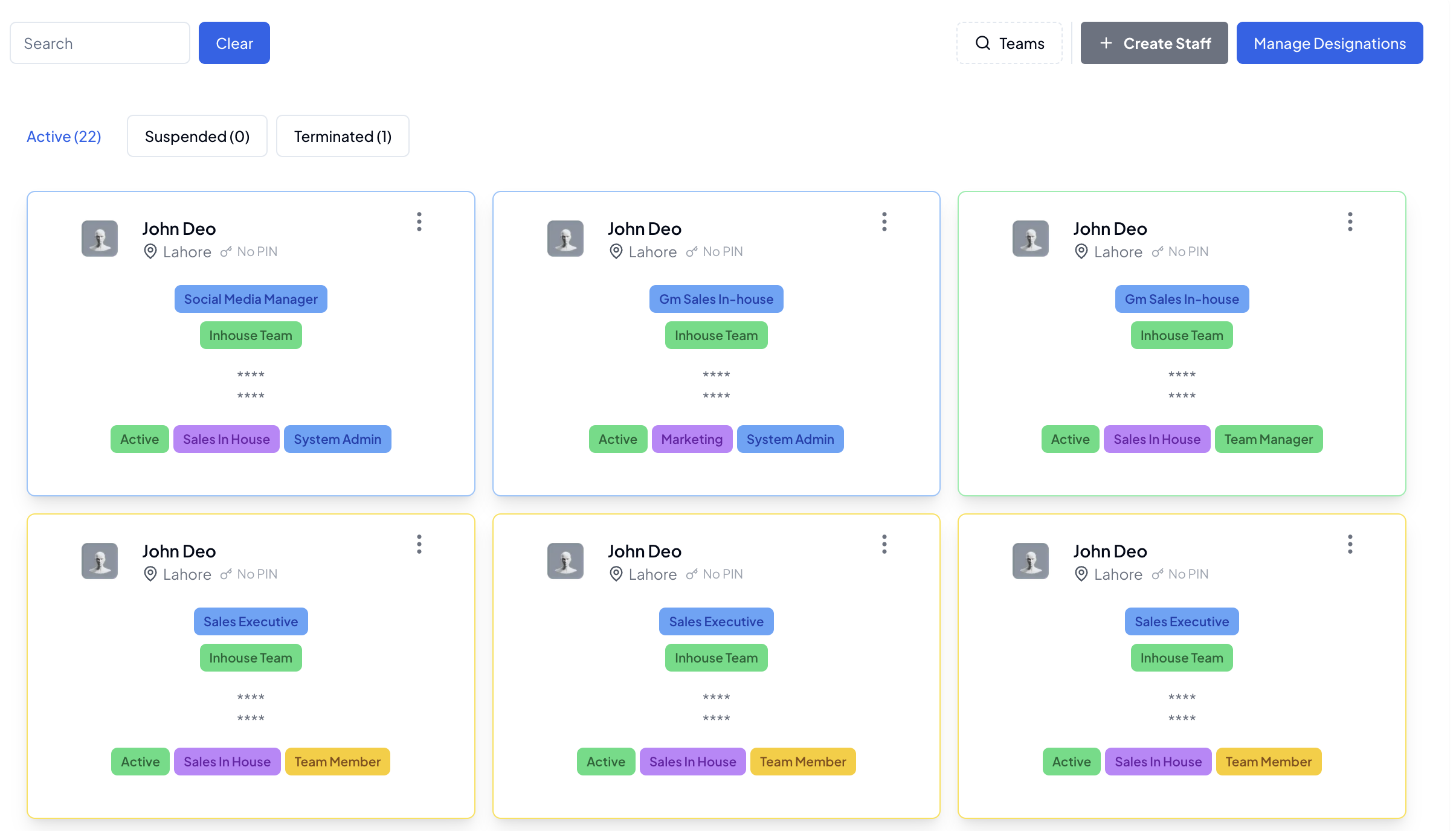1456x831 pixels.
Task: Click the location pin icon on the first card
Action: (x=150, y=251)
